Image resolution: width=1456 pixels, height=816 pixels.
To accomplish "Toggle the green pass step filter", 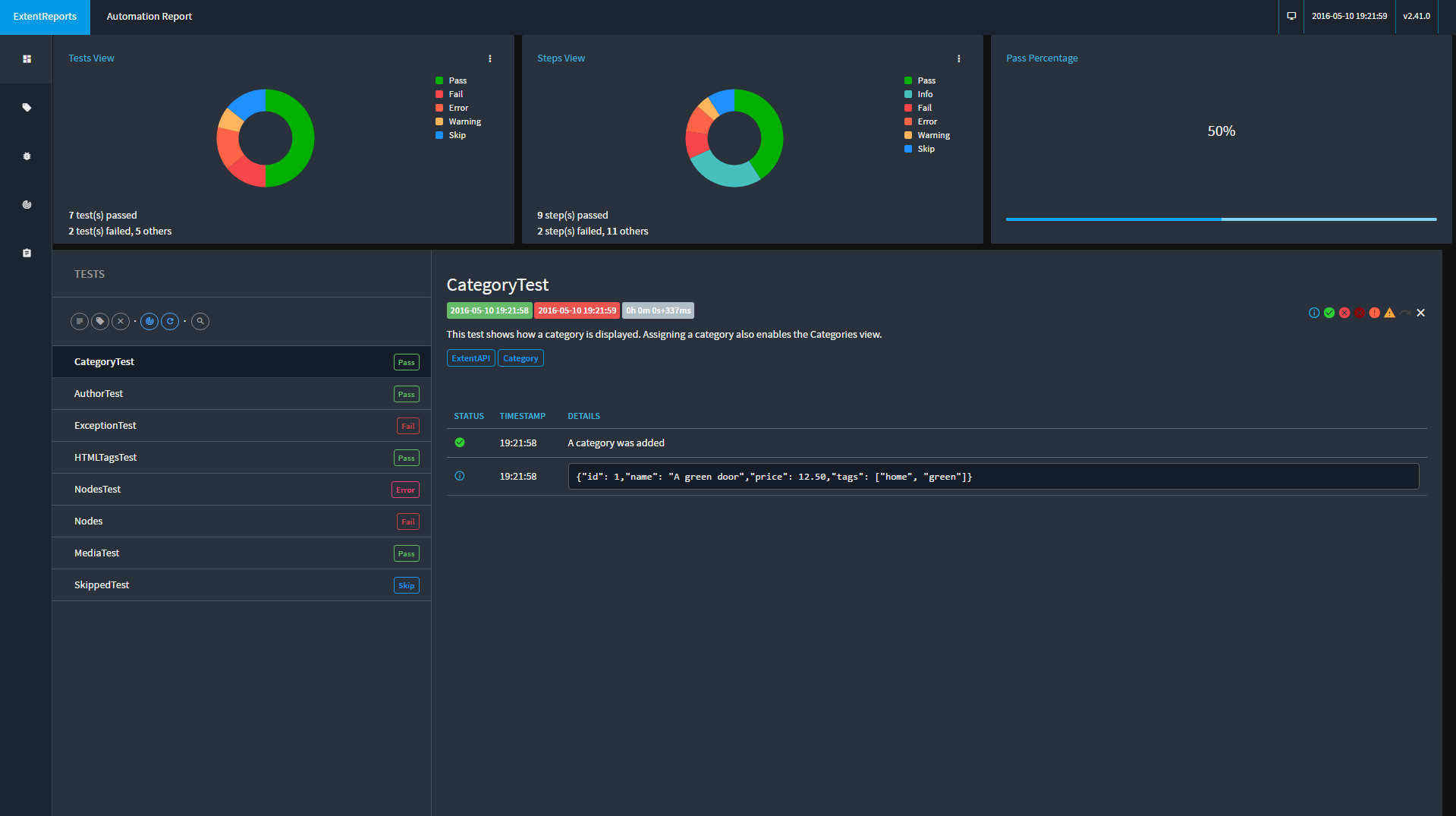I will (x=1329, y=313).
